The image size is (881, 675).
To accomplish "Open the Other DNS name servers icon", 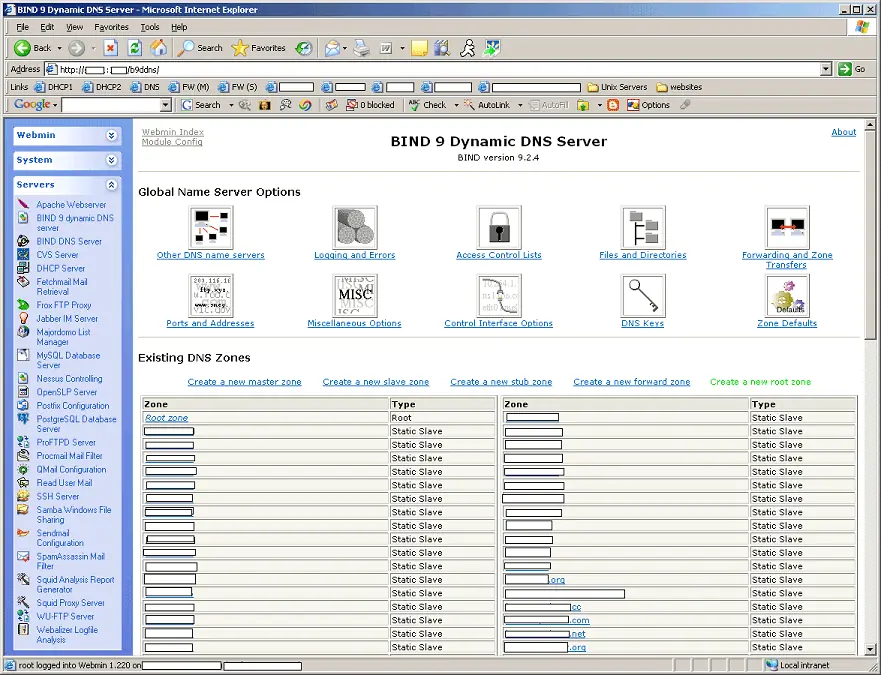I will (x=211, y=227).
